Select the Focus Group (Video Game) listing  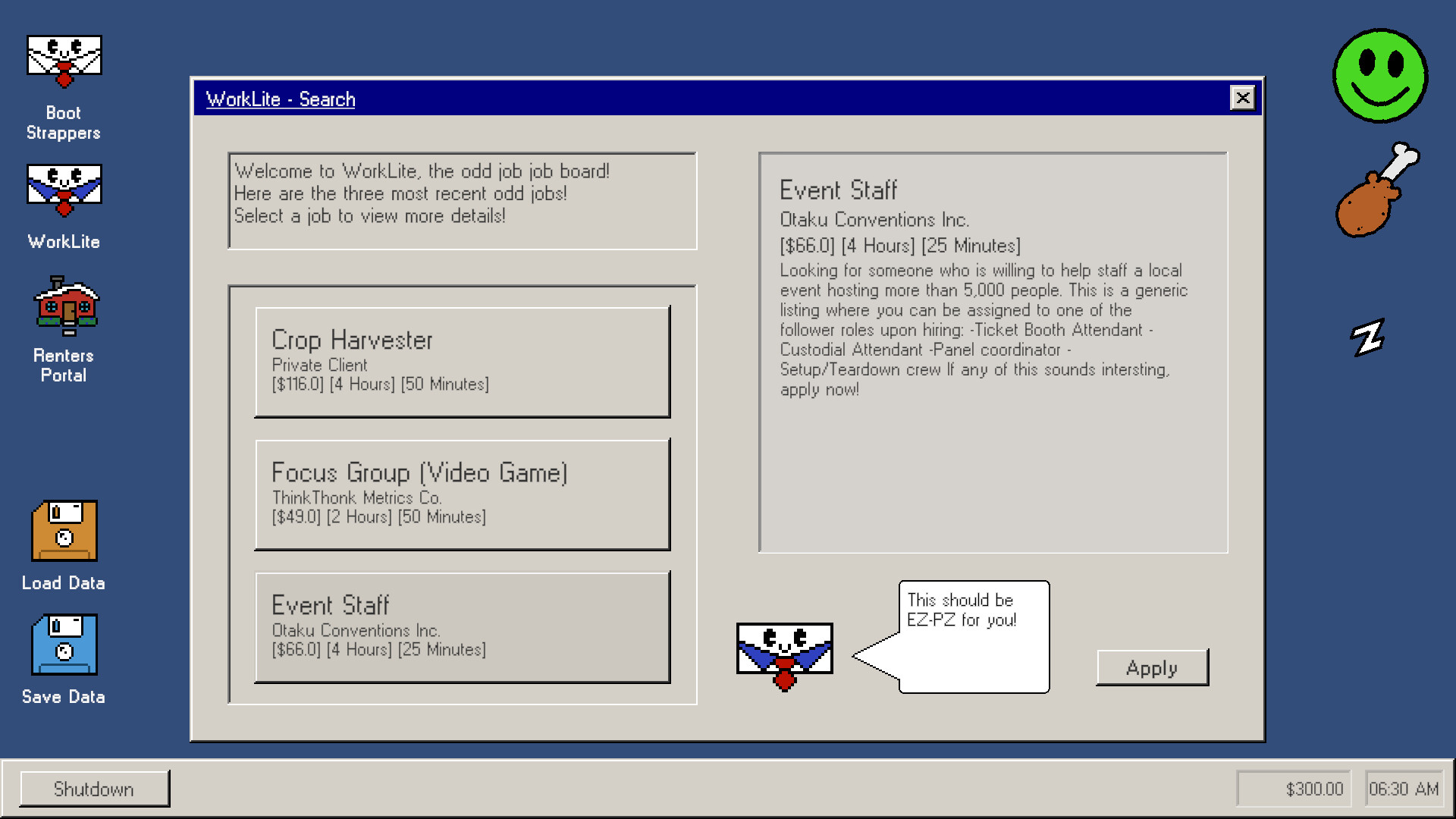[463, 494]
